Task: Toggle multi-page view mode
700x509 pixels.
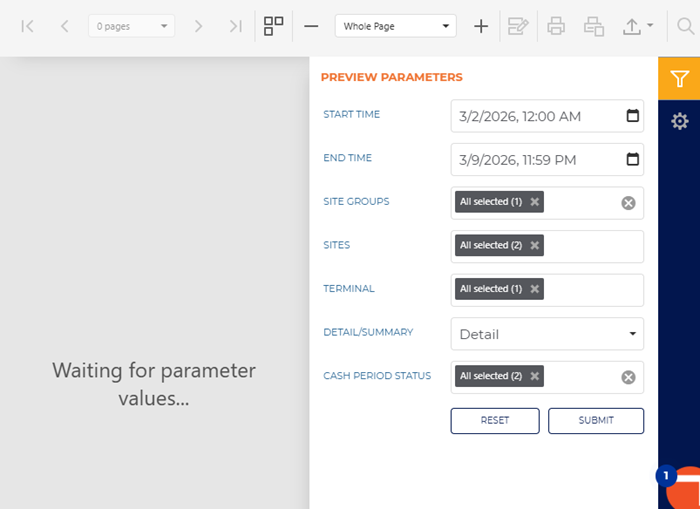Action: (274, 26)
